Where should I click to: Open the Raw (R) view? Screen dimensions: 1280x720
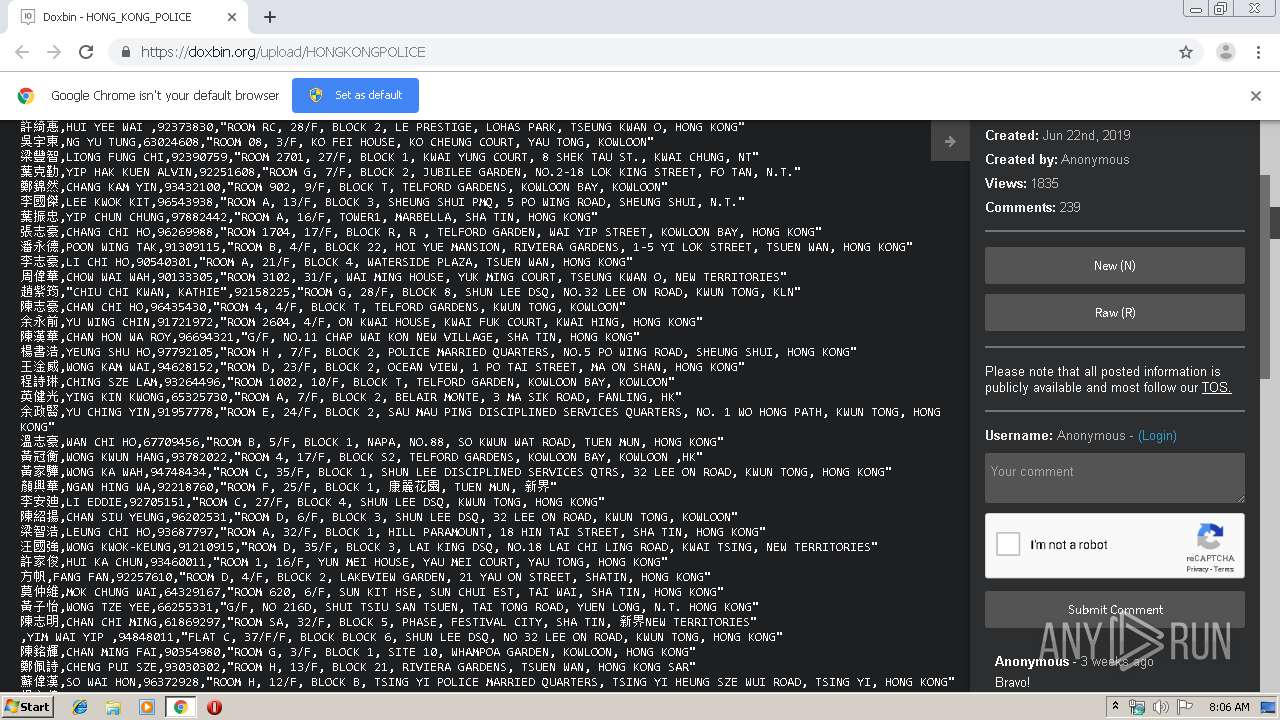coord(1115,313)
